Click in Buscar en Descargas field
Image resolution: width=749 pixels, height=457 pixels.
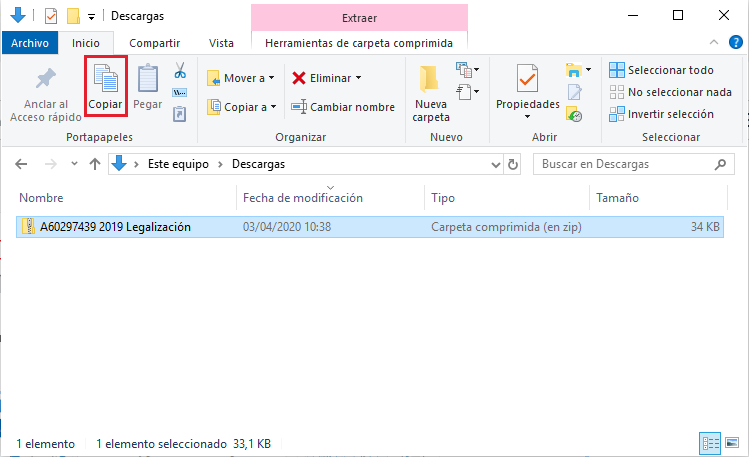tap(633, 164)
